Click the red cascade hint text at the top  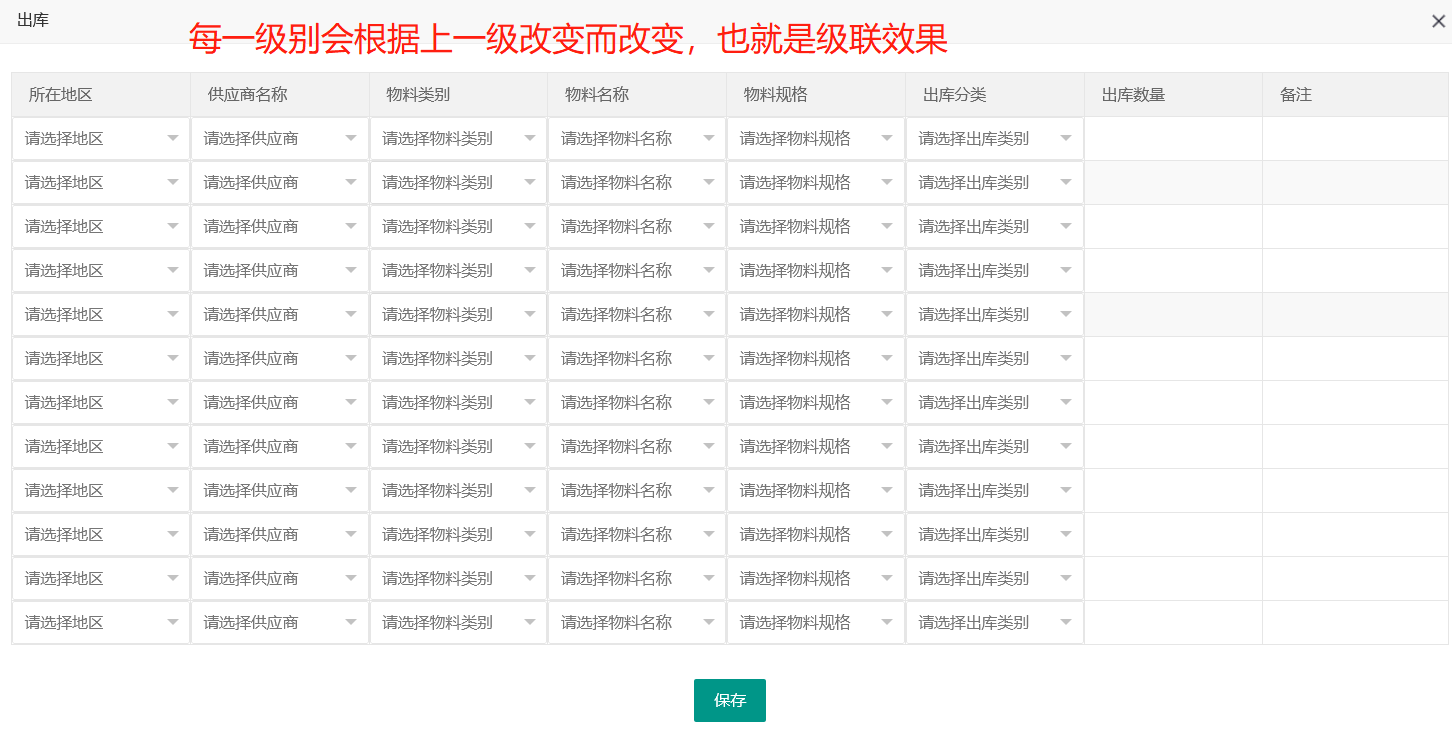click(566, 41)
